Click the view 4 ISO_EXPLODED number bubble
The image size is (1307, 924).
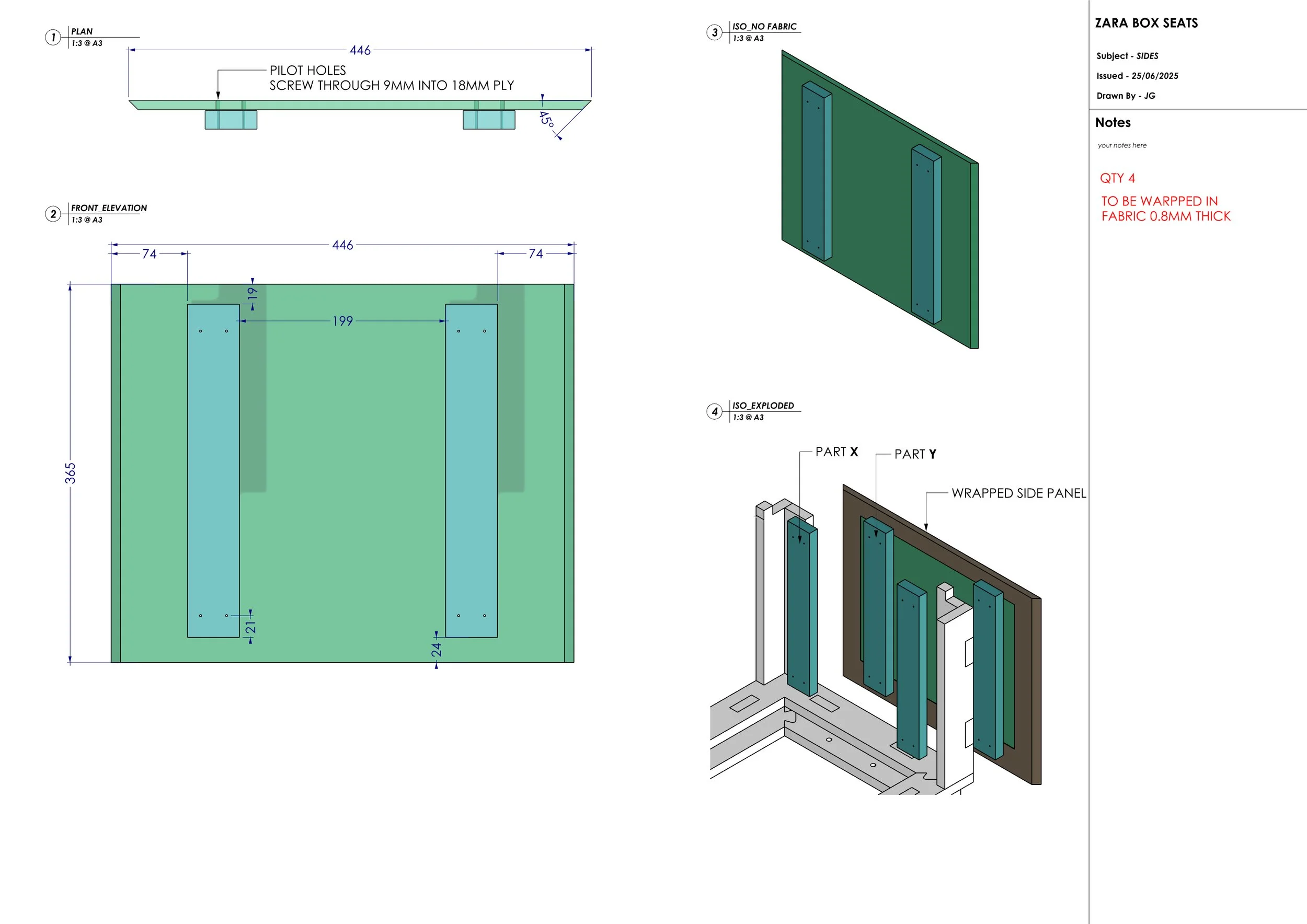tap(715, 411)
